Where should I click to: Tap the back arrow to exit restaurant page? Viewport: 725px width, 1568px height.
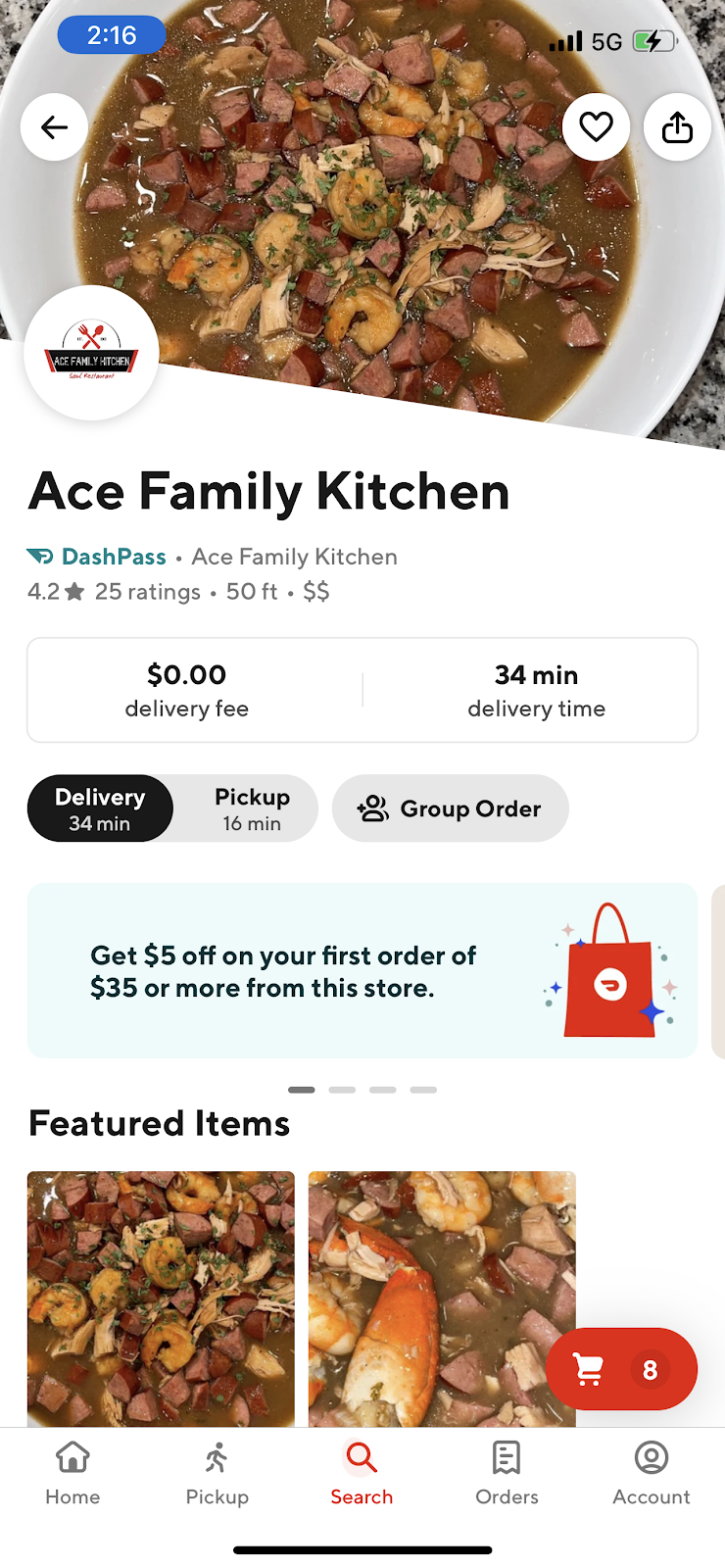pos(54,126)
